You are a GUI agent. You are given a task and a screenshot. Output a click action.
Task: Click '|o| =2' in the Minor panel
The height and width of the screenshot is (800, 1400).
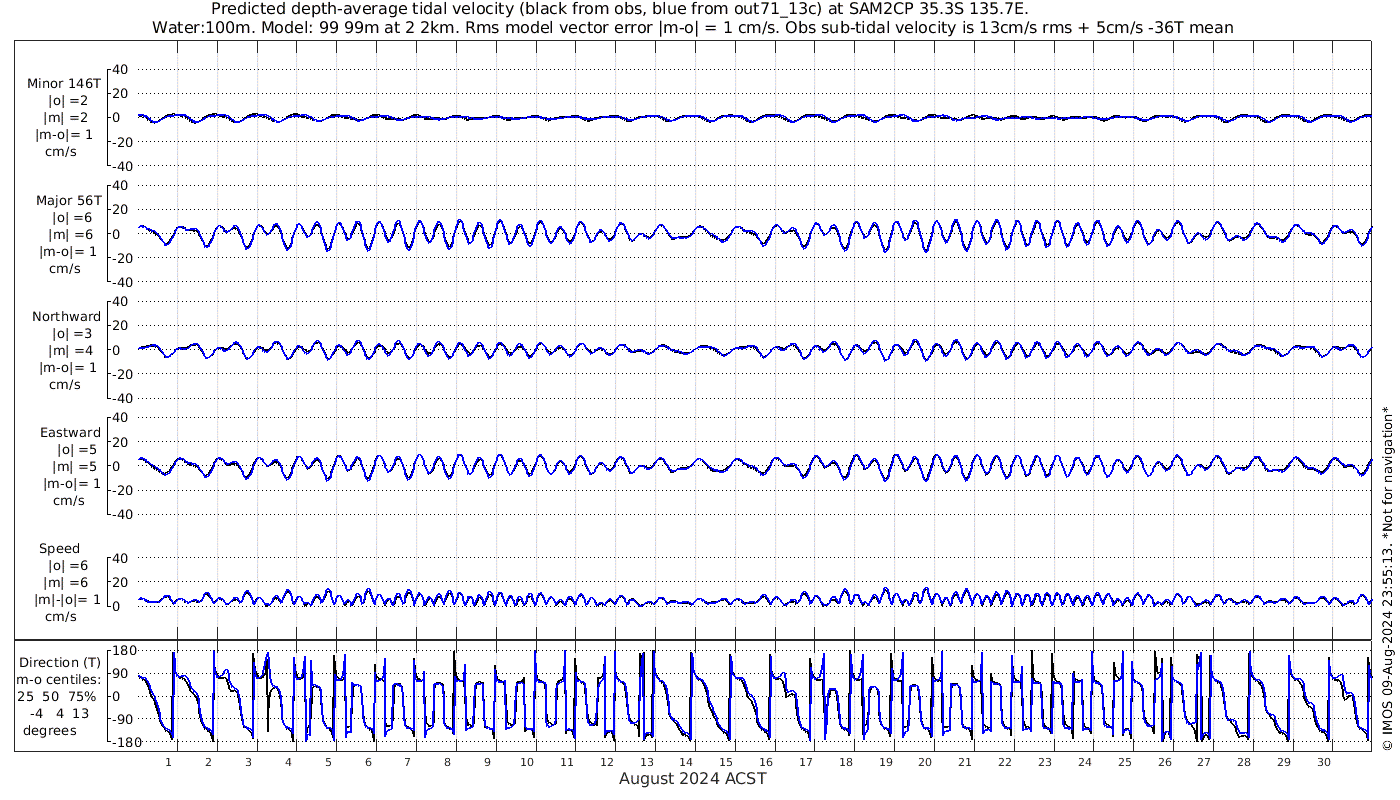point(70,100)
